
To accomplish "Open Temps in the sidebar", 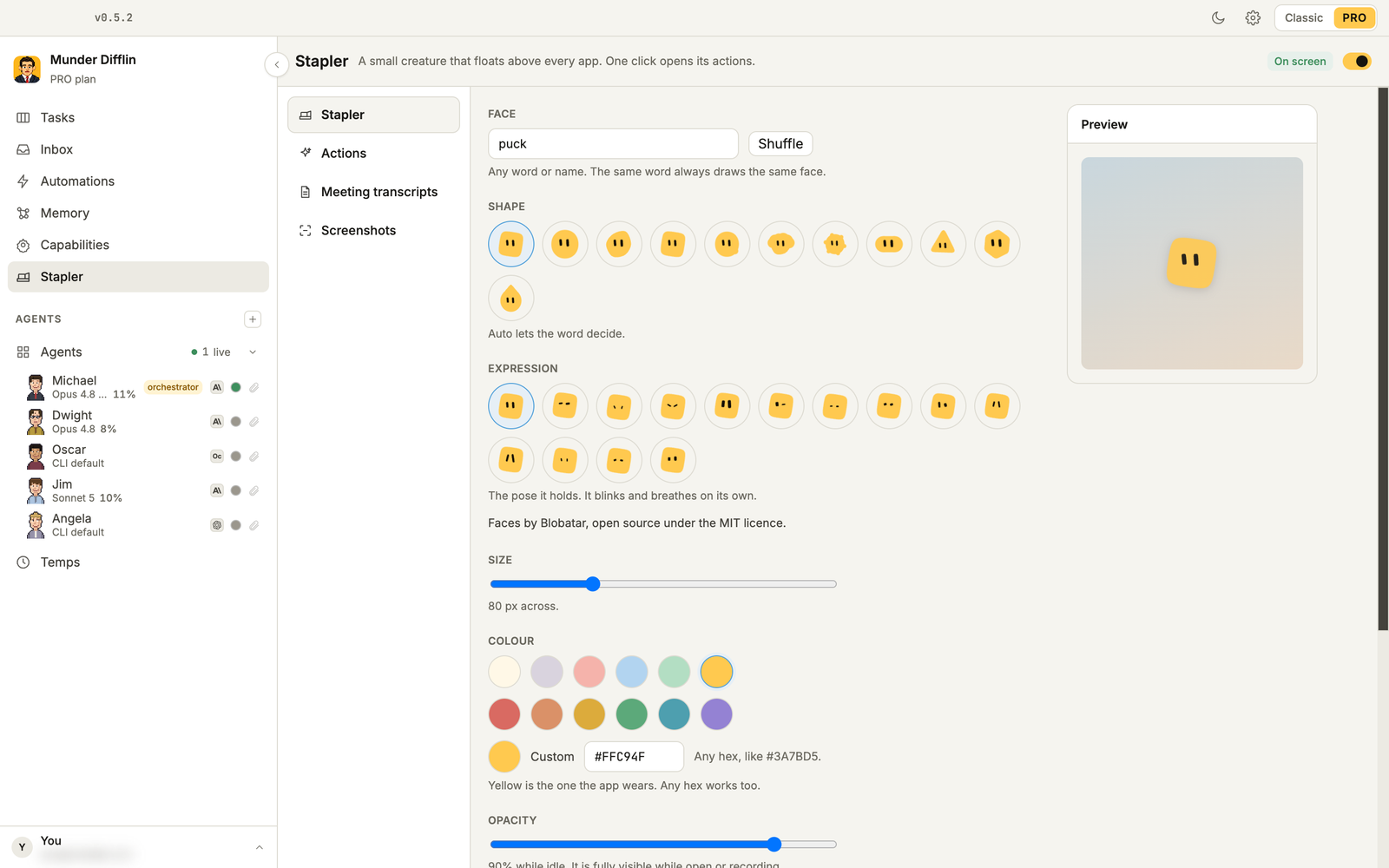I will click(x=138, y=562).
